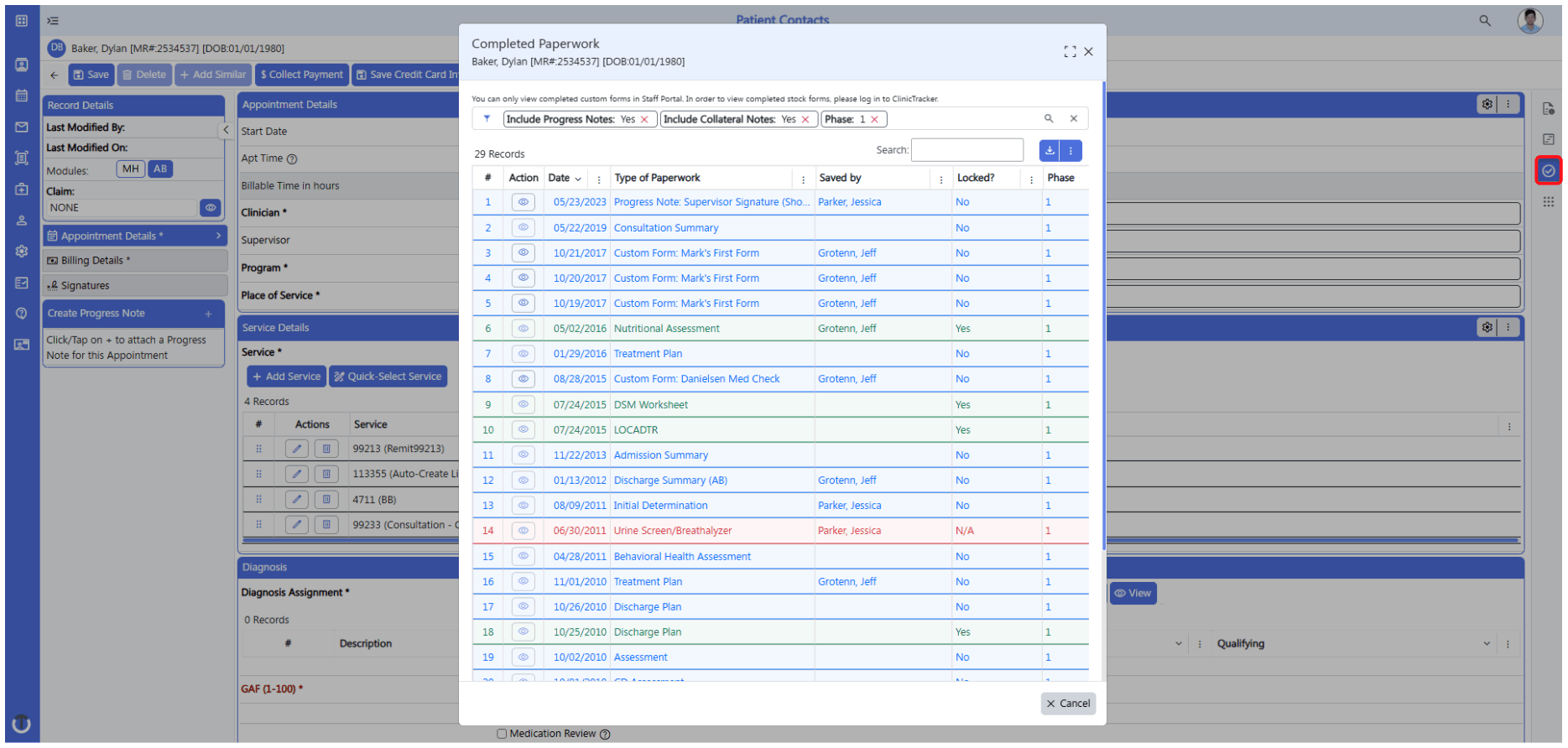Open help question mark in left sidebar

[x=22, y=313]
